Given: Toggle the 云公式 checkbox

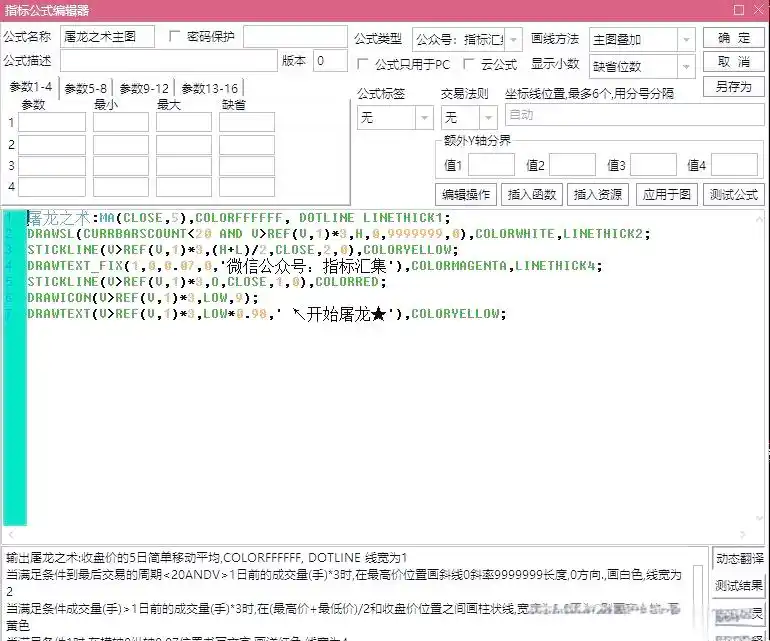Looking at the screenshot, I should (x=468, y=64).
